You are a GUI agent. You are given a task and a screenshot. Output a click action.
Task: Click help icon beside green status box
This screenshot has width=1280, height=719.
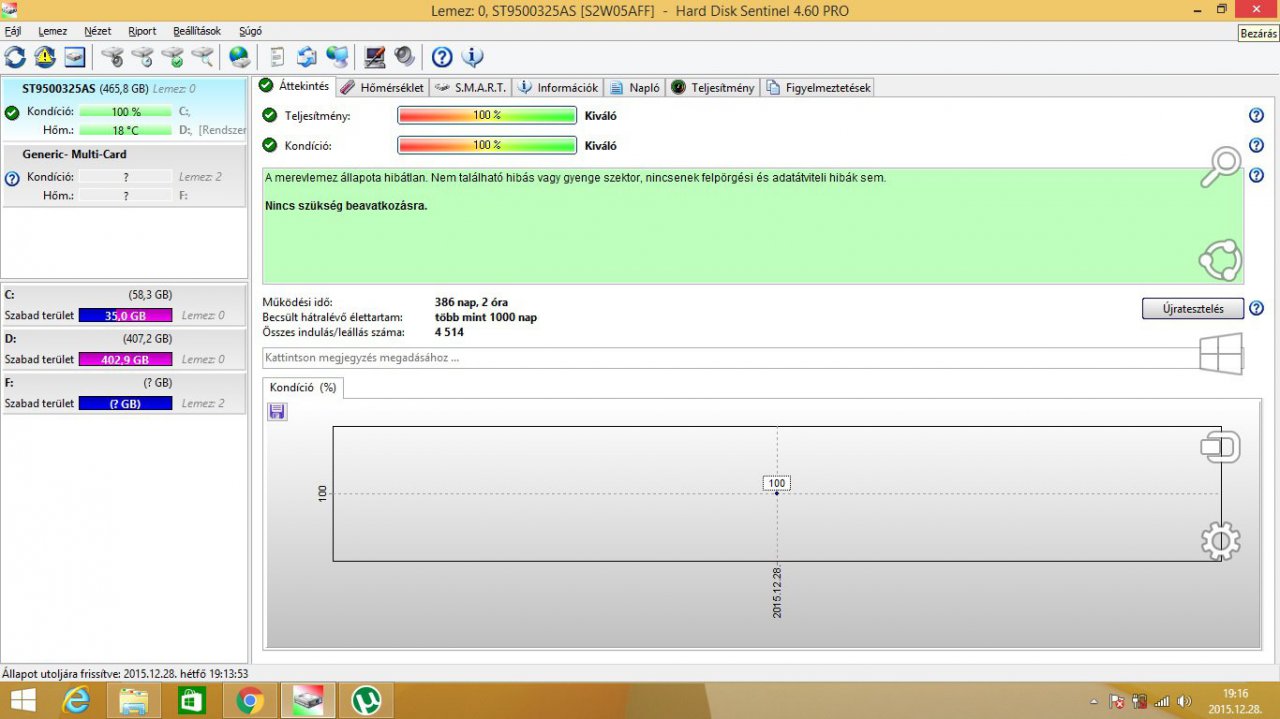tap(1257, 176)
